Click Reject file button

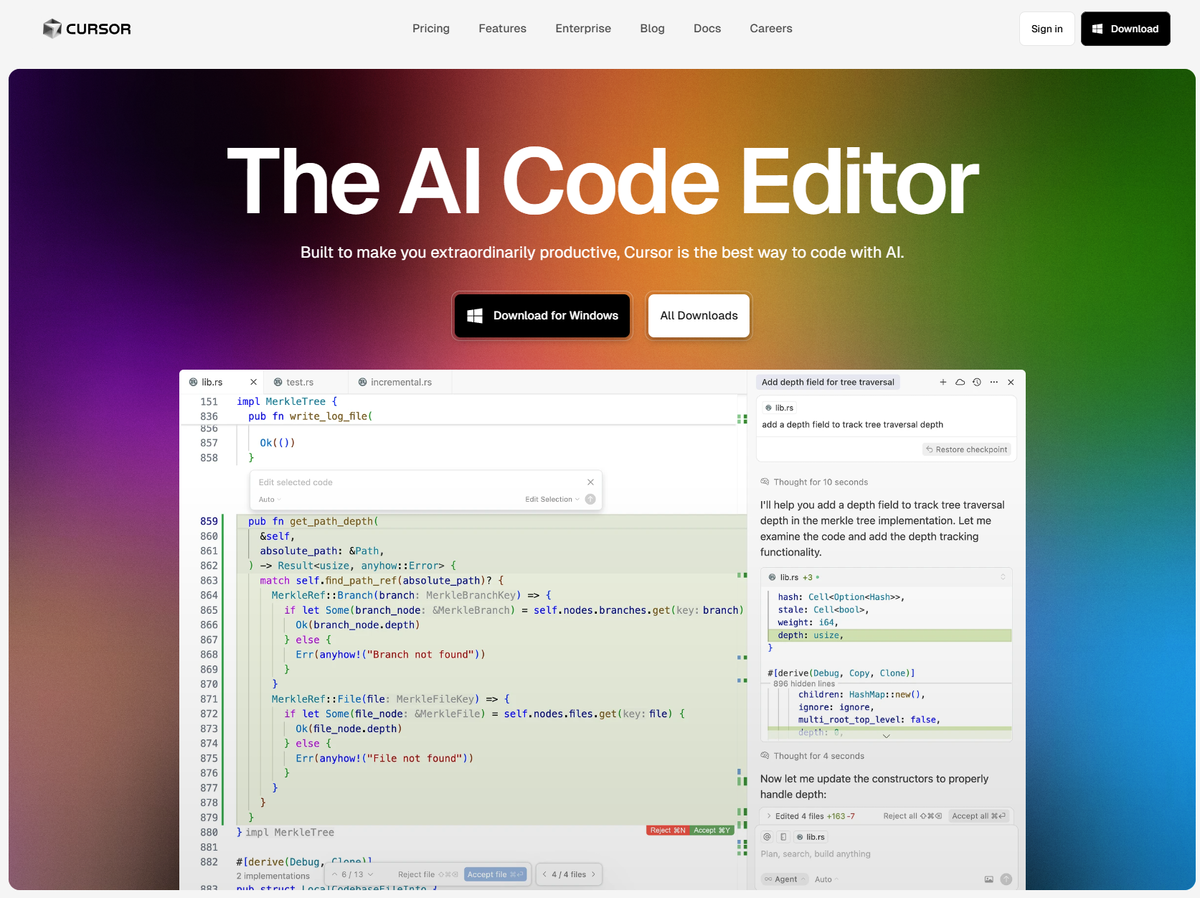point(427,874)
